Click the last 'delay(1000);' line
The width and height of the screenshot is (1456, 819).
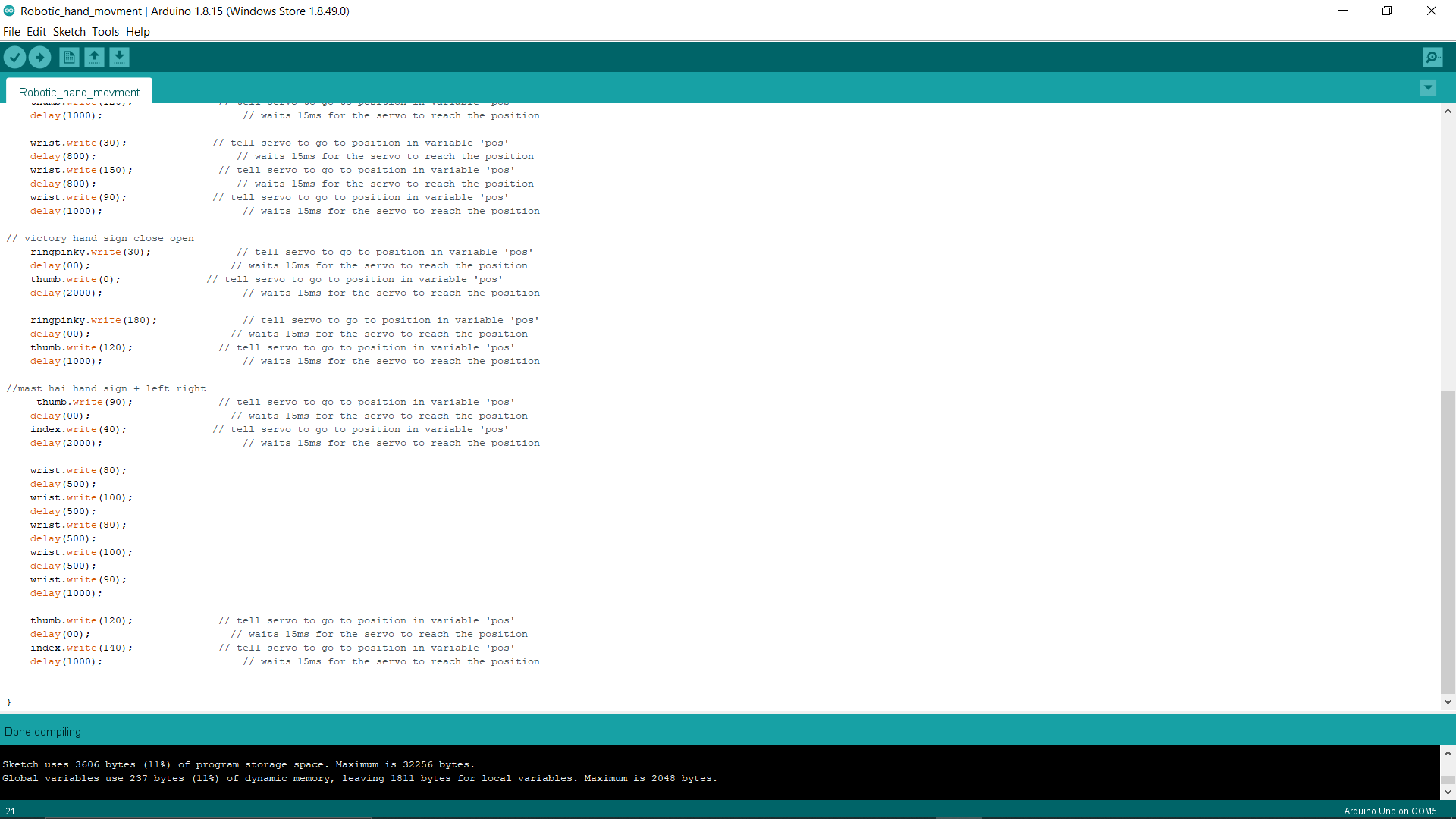pos(66,661)
